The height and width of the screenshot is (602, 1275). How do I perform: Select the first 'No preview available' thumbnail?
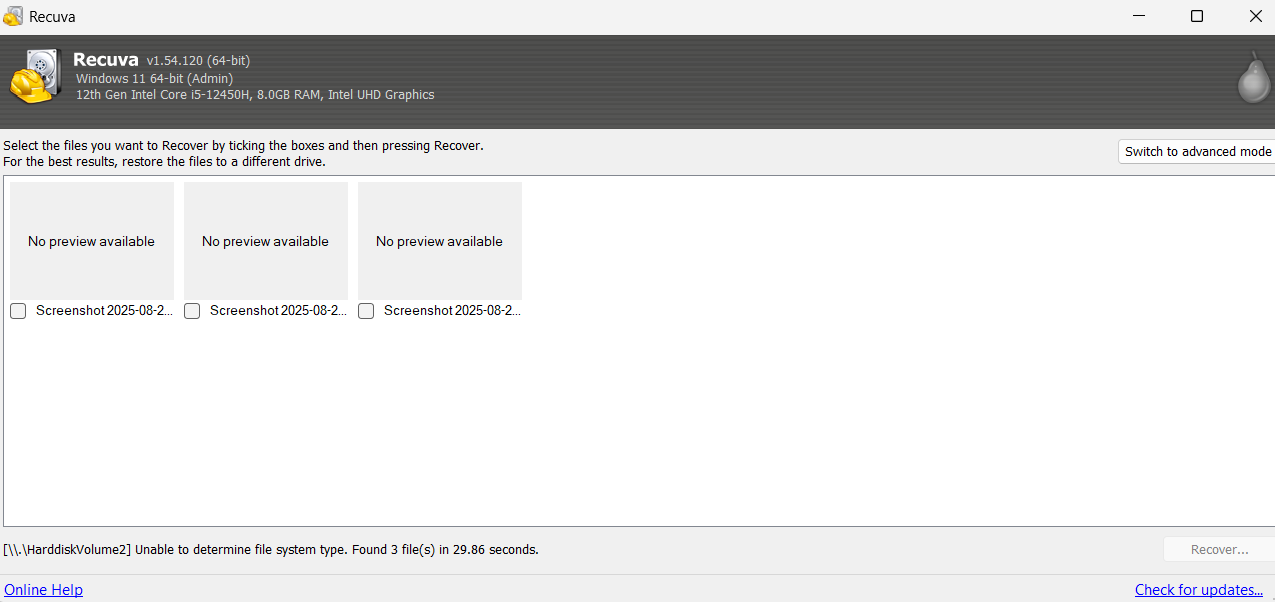point(92,240)
